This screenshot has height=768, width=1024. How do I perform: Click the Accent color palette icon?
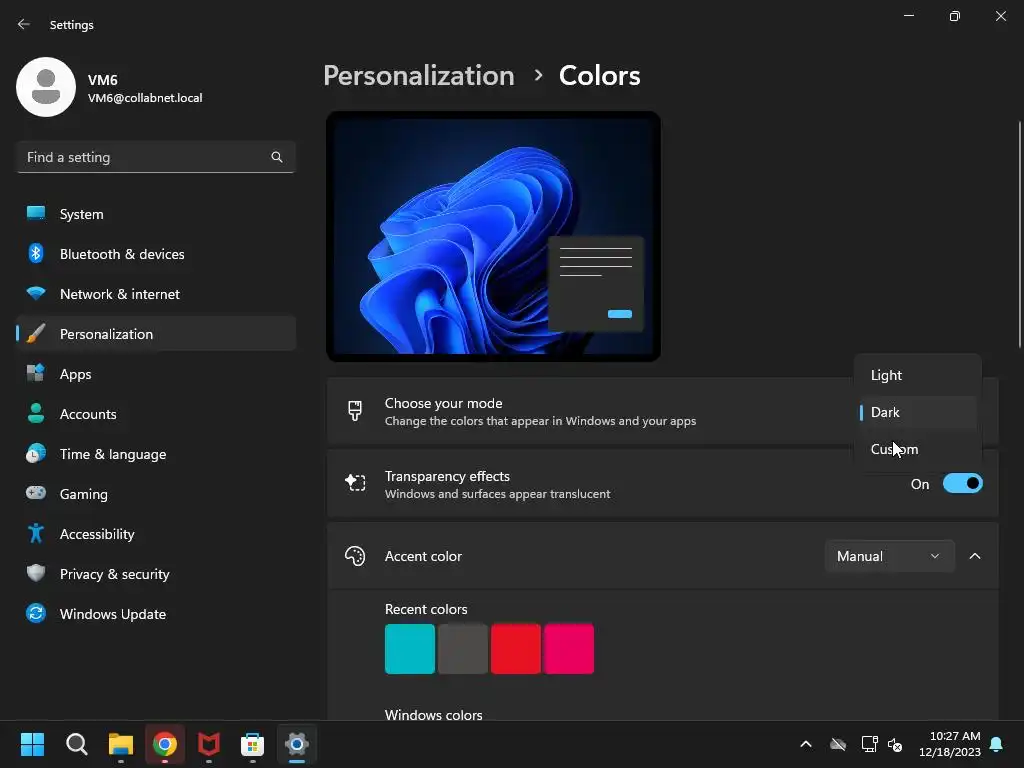[x=355, y=556]
